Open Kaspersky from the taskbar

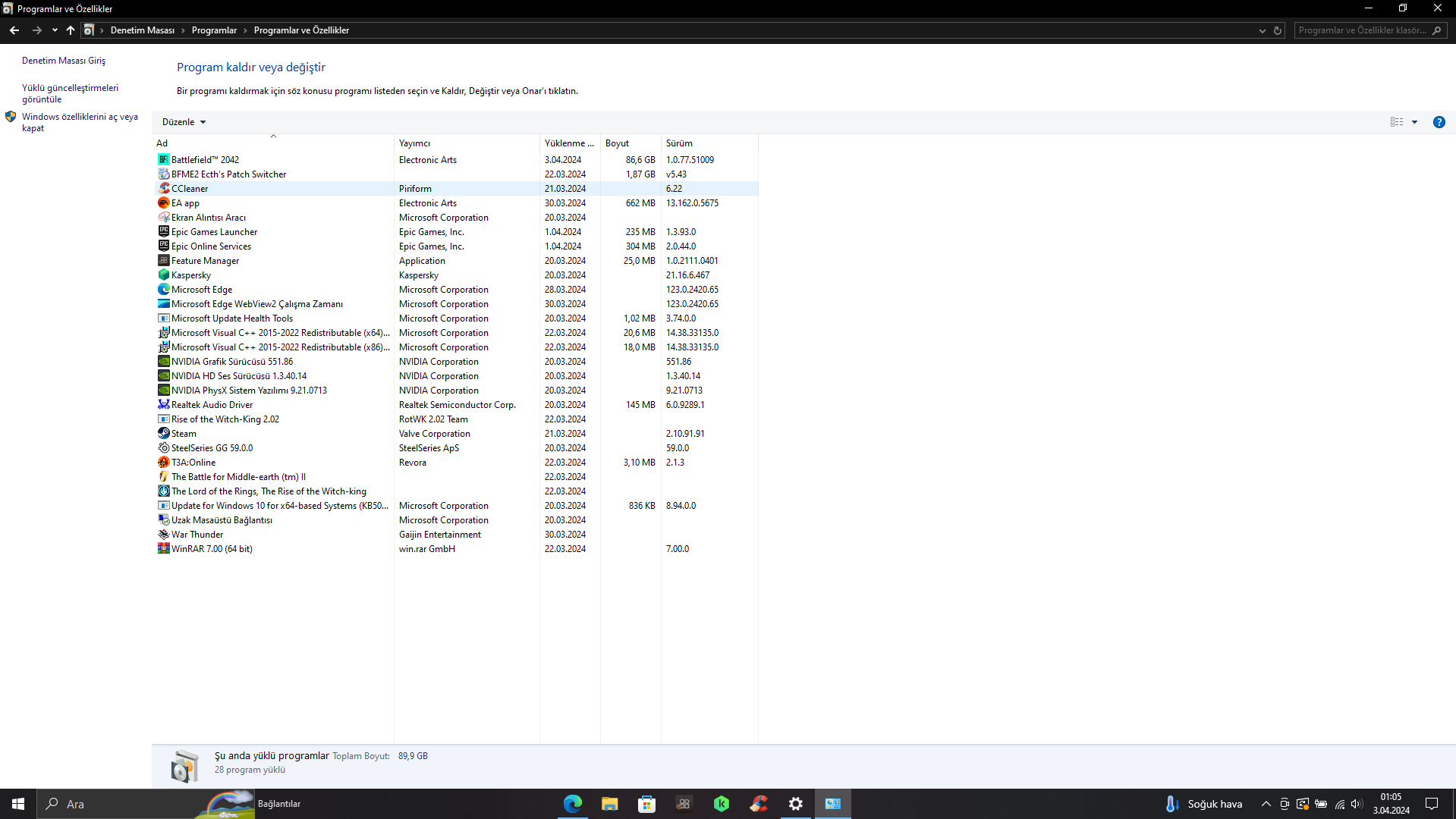point(722,804)
